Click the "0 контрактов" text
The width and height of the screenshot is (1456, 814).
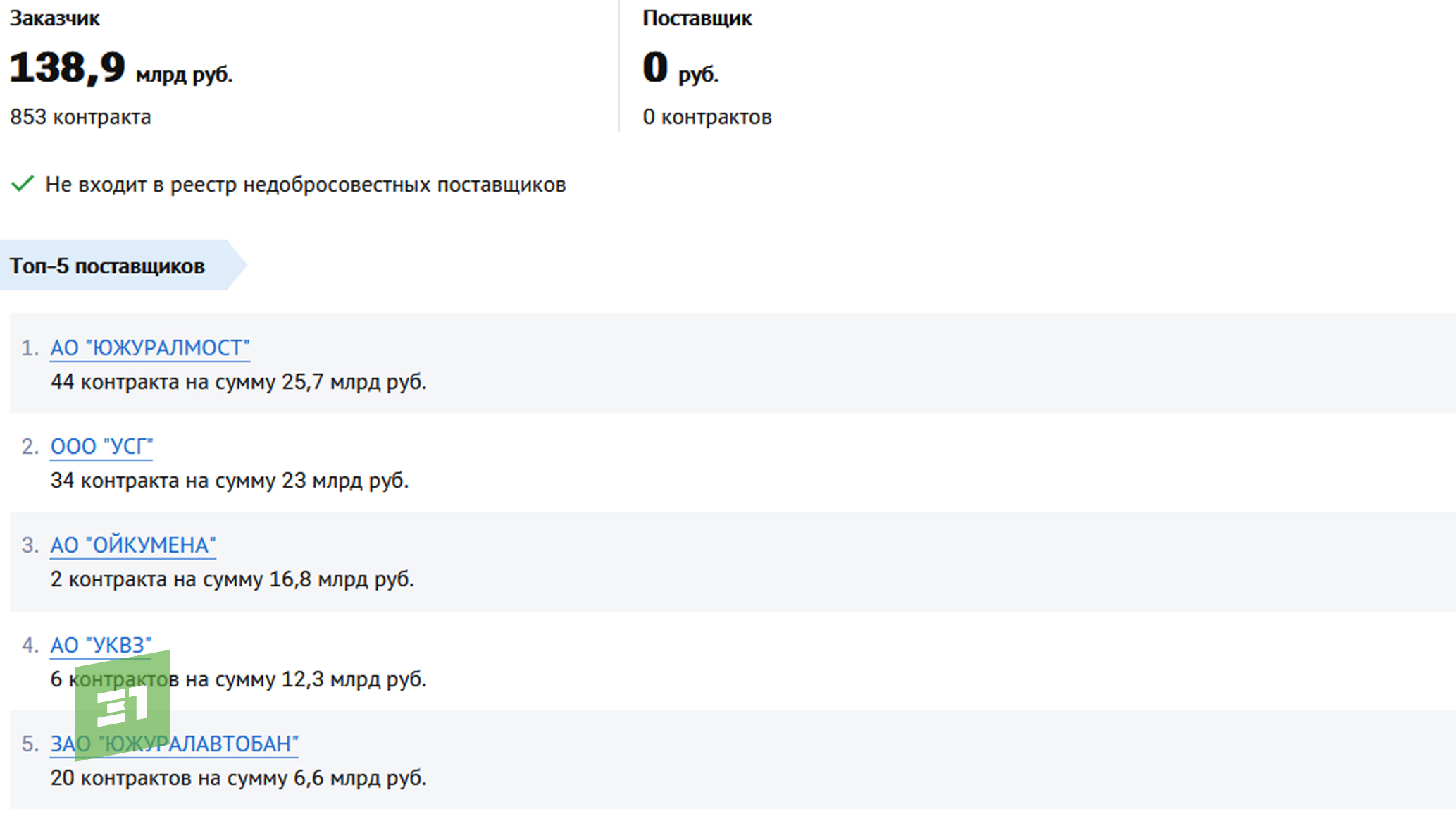[x=707, y=117]
